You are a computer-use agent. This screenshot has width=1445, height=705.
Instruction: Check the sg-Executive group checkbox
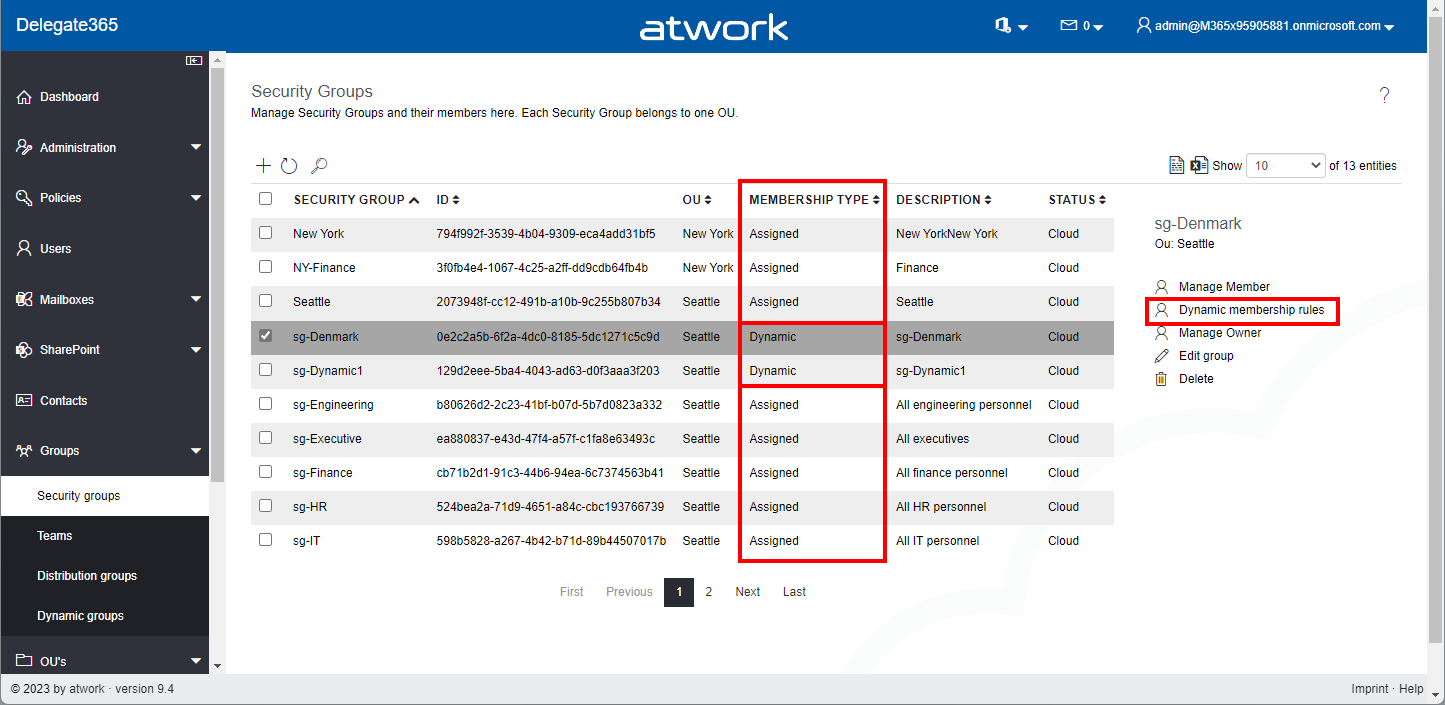point(265,438)
